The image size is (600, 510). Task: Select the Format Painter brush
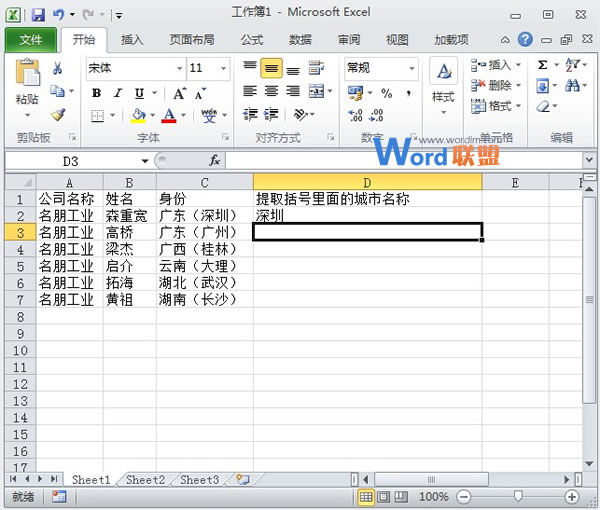(x=58, y=115)
